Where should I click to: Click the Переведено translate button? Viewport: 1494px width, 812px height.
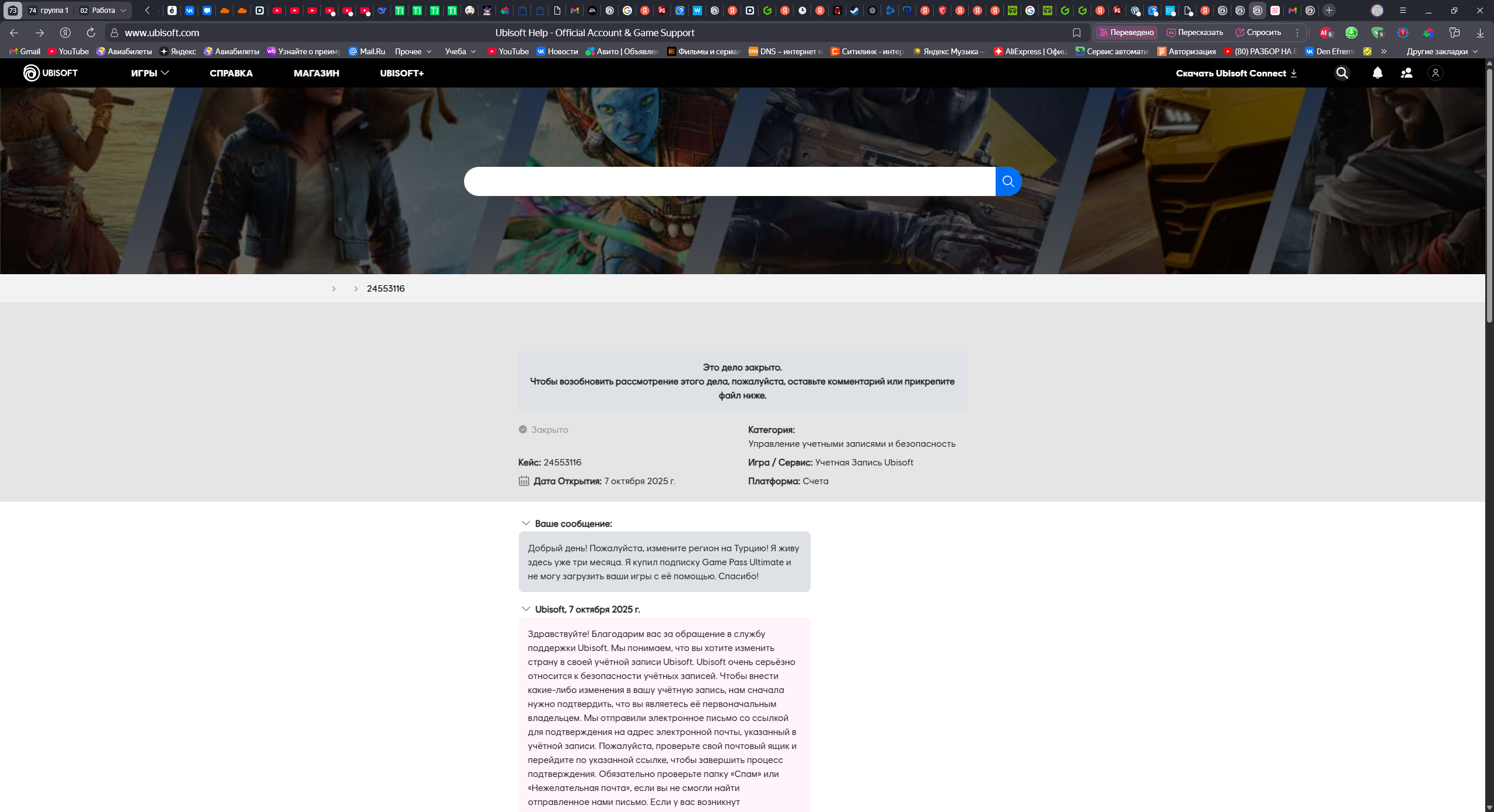(1126, 33)
